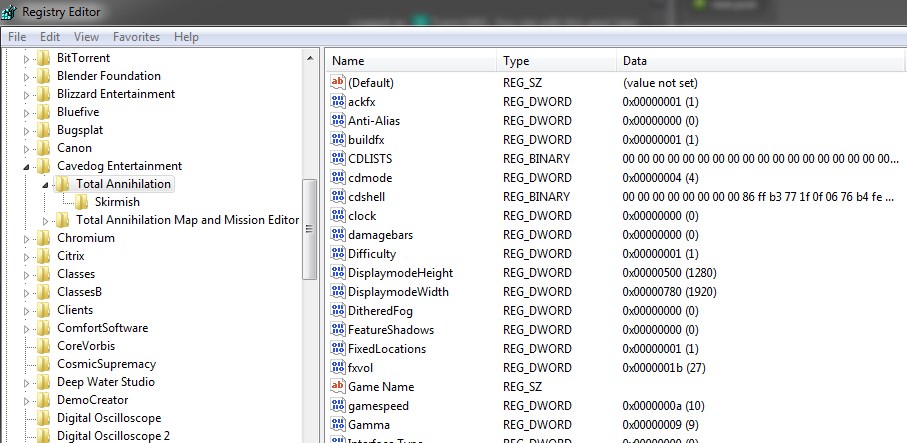Sort values by Data column header
This screenshot has width=907, height=443.
point(760,61)
